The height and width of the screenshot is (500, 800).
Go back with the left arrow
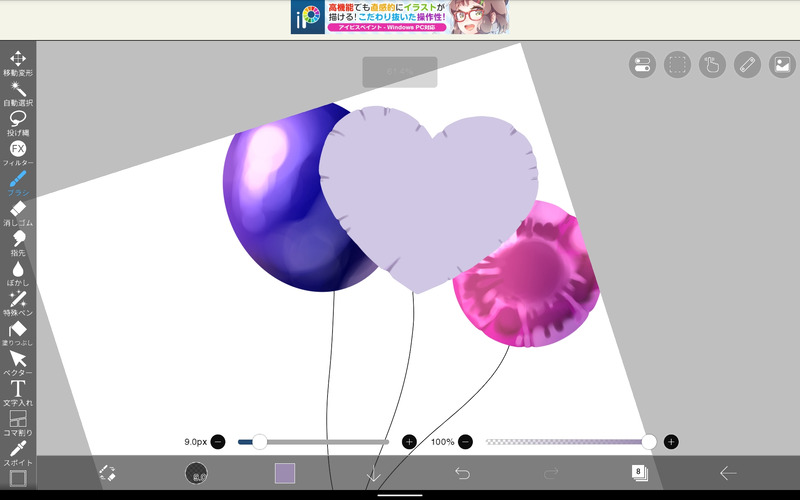(728, 473)
